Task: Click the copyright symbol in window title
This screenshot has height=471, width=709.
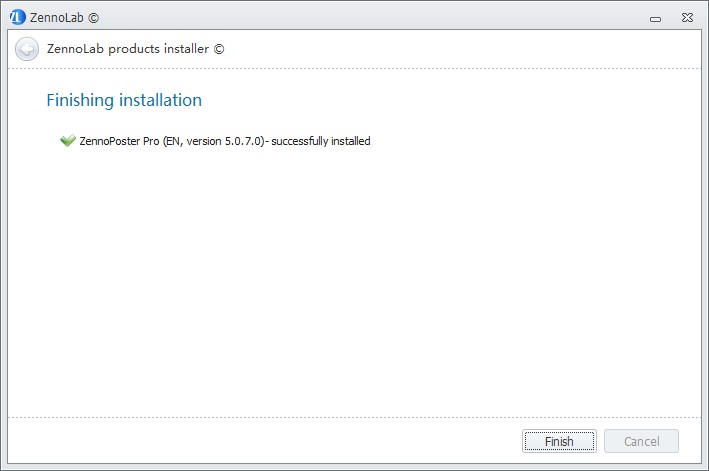Action: pyautogui.click(x=93, y=18)
